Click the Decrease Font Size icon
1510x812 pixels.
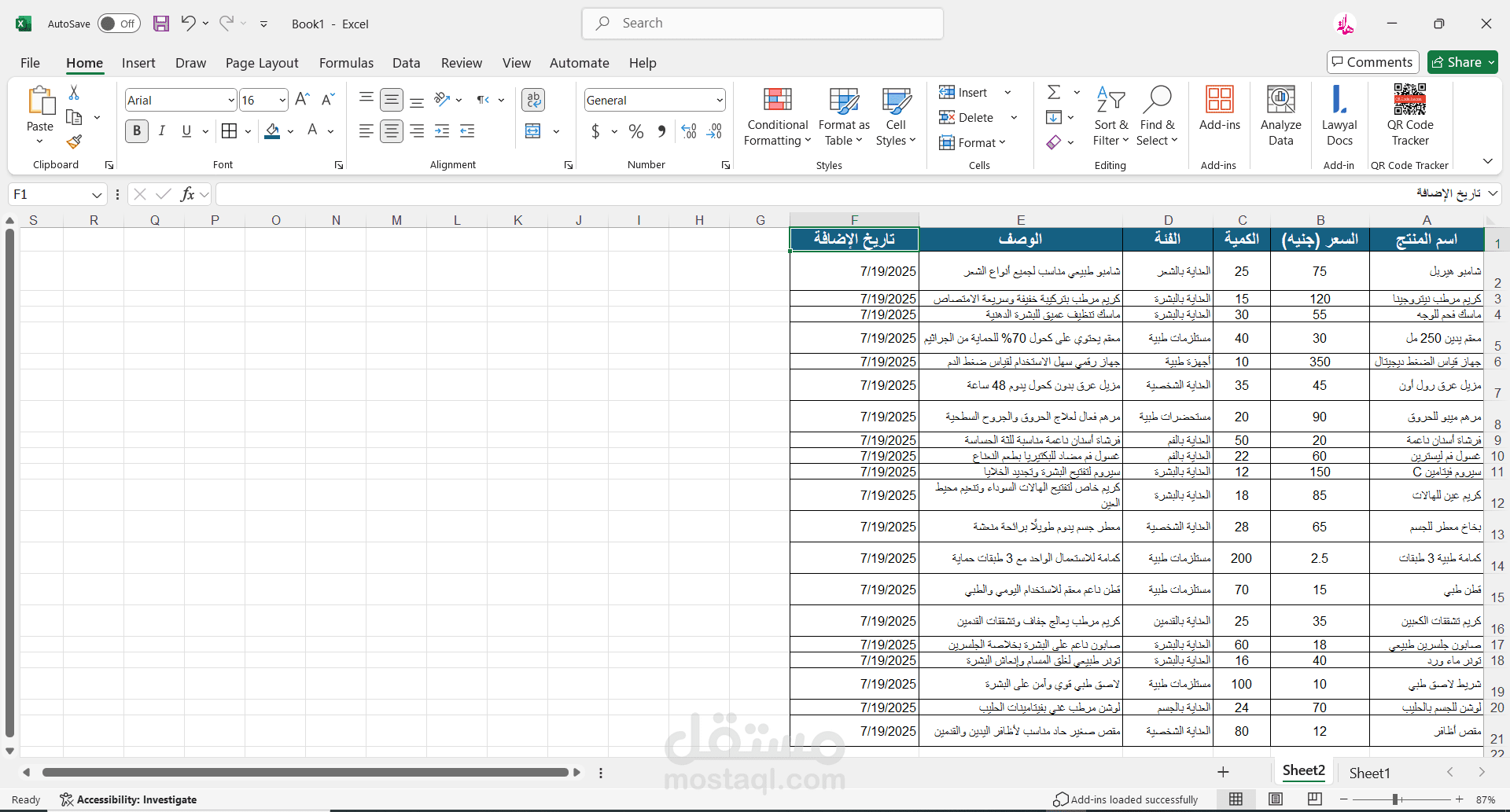pyautogui.click(x=328, y=100)
